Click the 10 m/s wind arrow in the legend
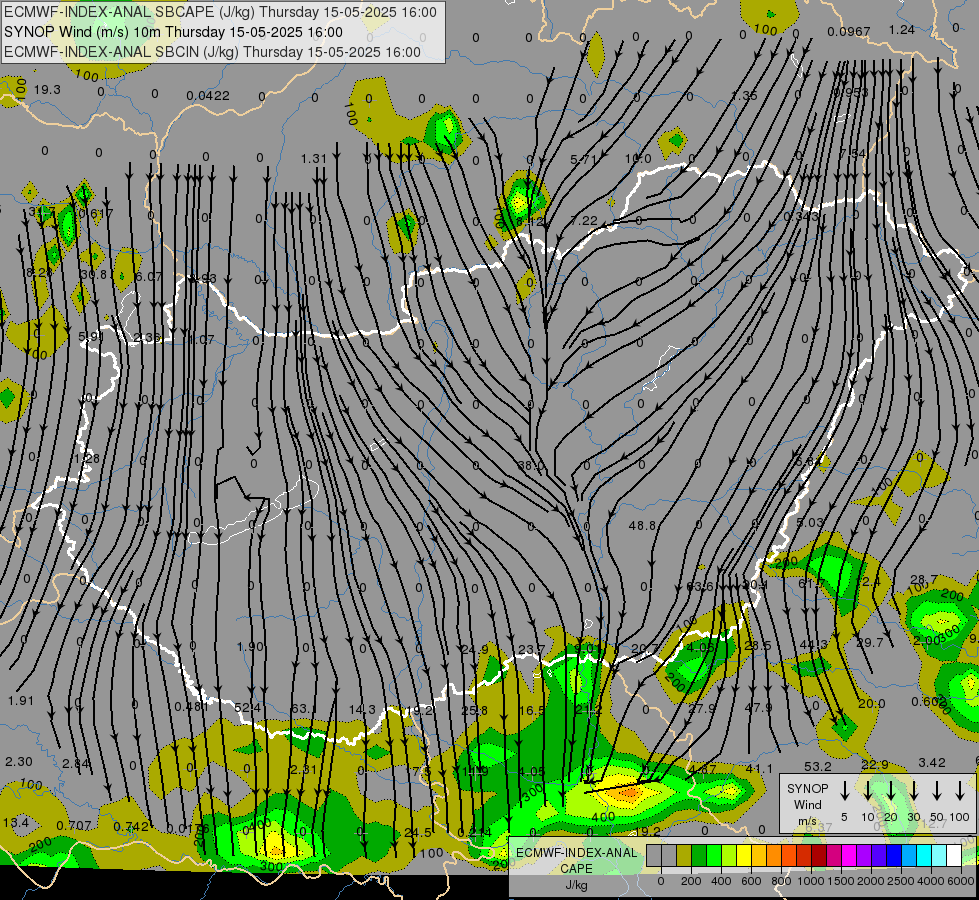This screenshot has height=900, width=979. point(868,791)
